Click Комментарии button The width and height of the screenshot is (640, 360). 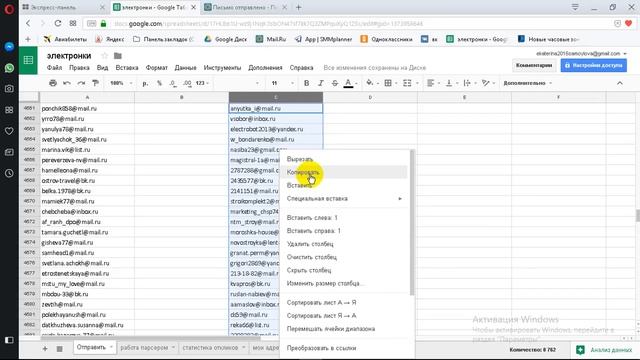533,65
